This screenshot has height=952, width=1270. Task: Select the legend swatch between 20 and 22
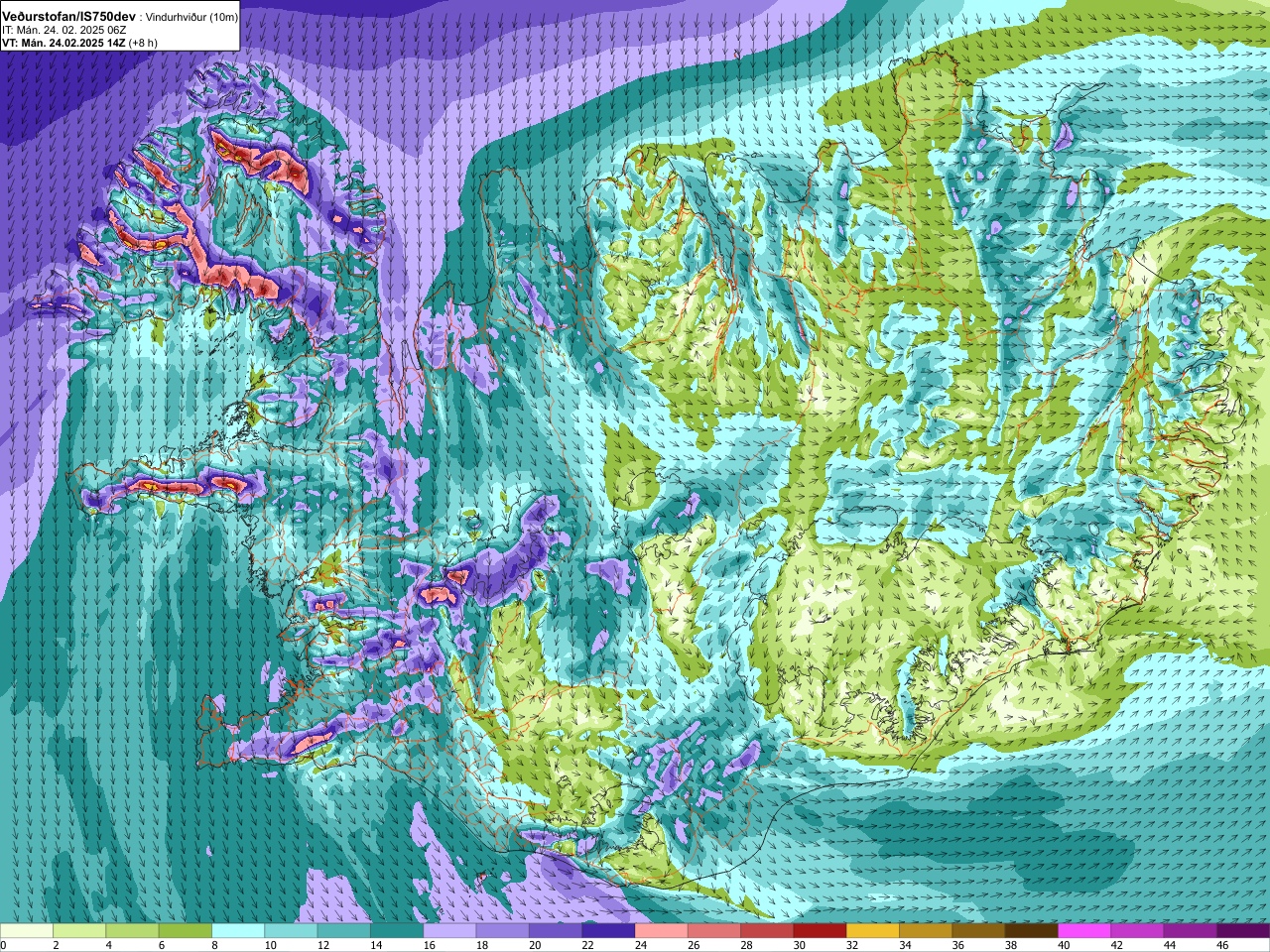pyautogui.click(x=556, y=932)
